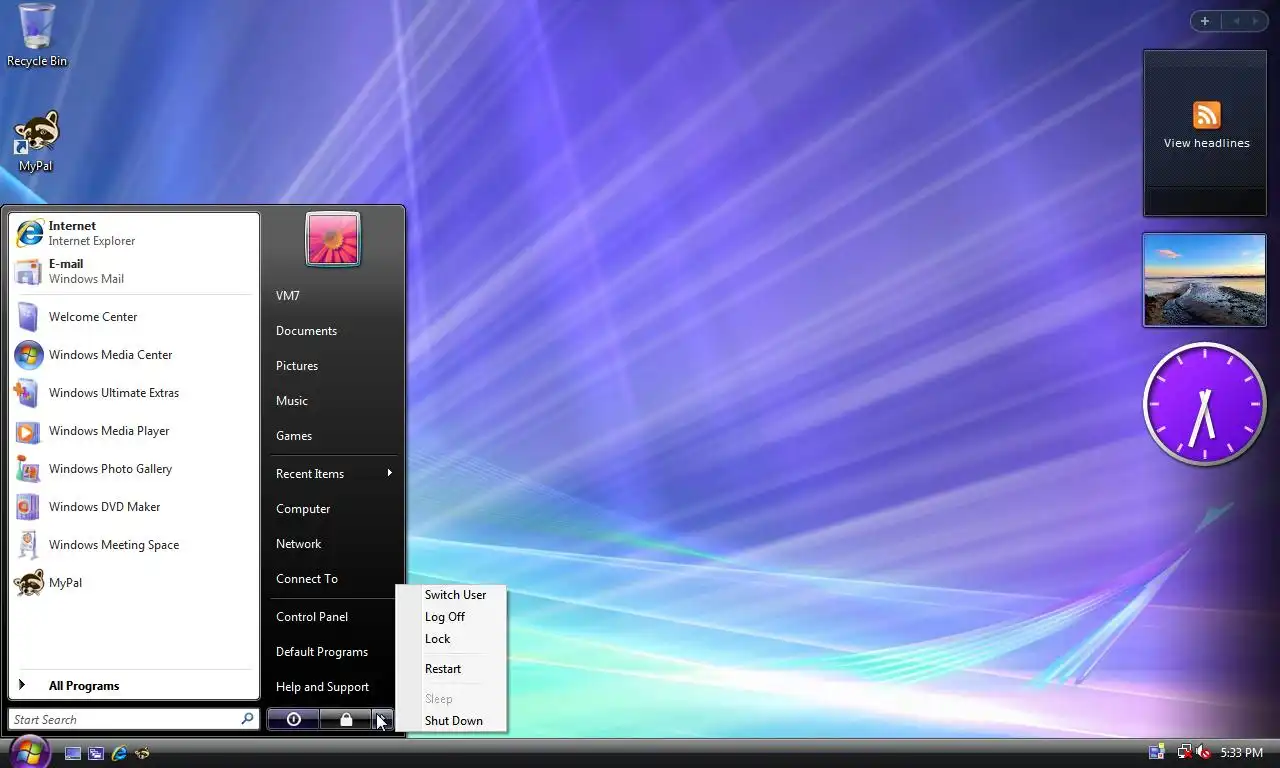Click Show Desktop in Quick Launch

pos(73,753)
